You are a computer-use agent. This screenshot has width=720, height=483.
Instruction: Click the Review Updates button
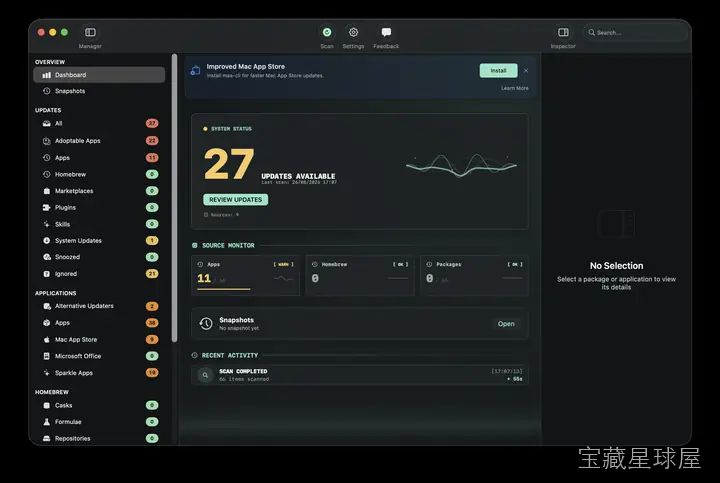pyautogui.click(x=236, y=200)
